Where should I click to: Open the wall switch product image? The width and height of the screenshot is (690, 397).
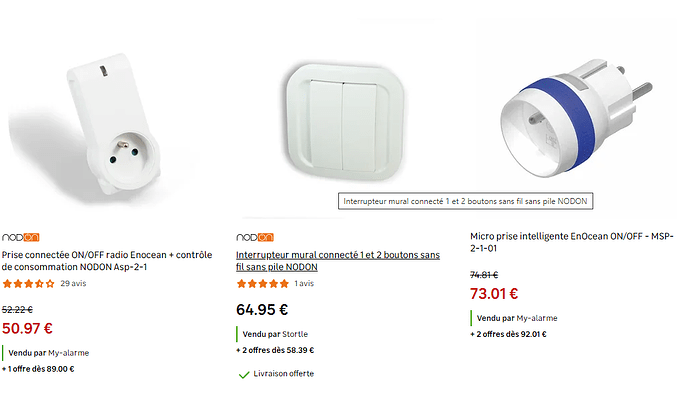click(x=345, y=122)
